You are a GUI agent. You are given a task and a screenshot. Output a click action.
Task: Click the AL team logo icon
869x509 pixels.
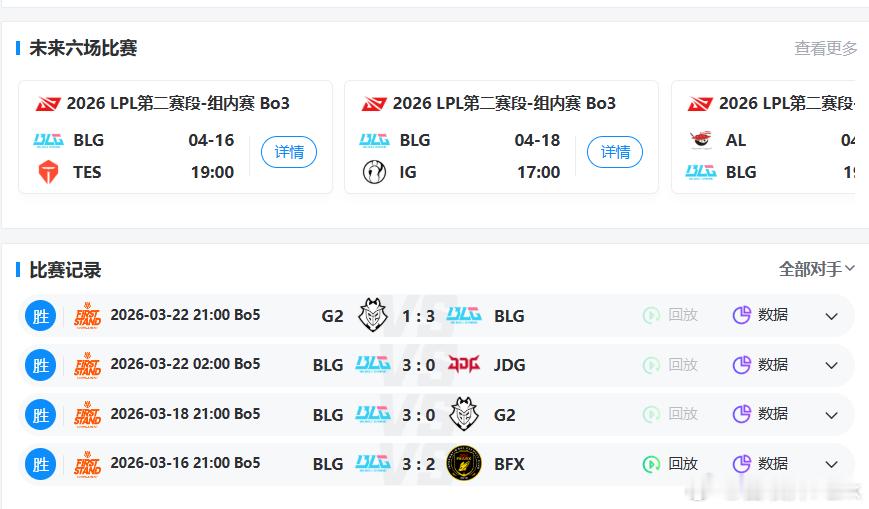pos(700,140)
